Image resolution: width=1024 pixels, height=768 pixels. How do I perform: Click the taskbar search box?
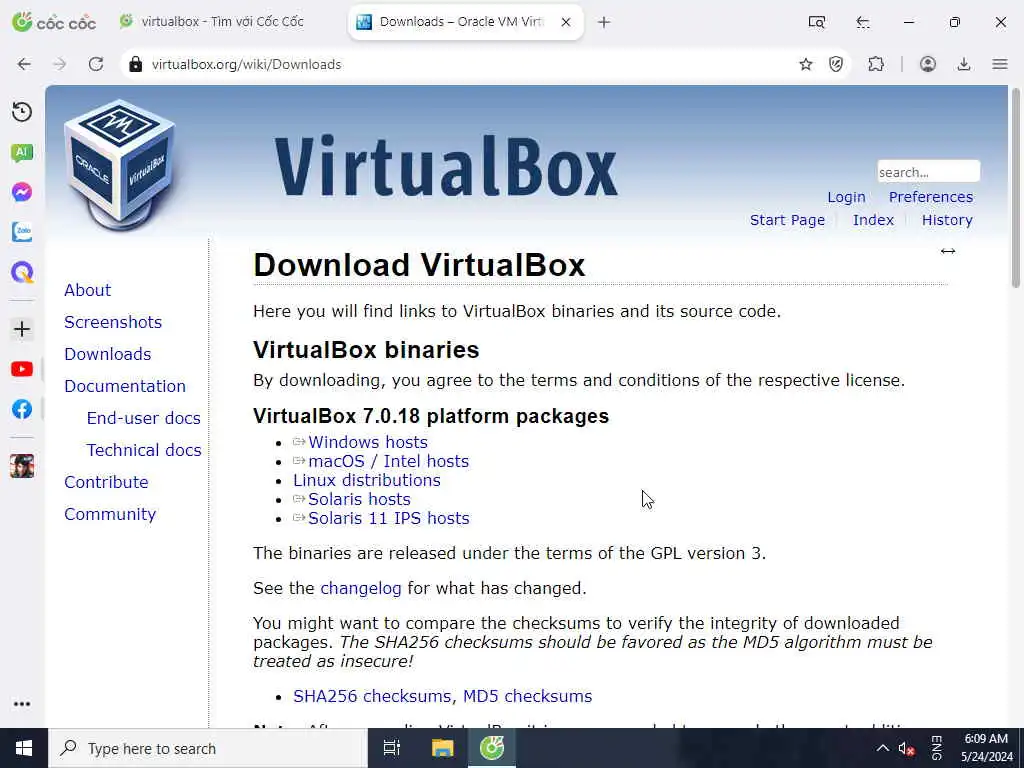pos(208,748)
